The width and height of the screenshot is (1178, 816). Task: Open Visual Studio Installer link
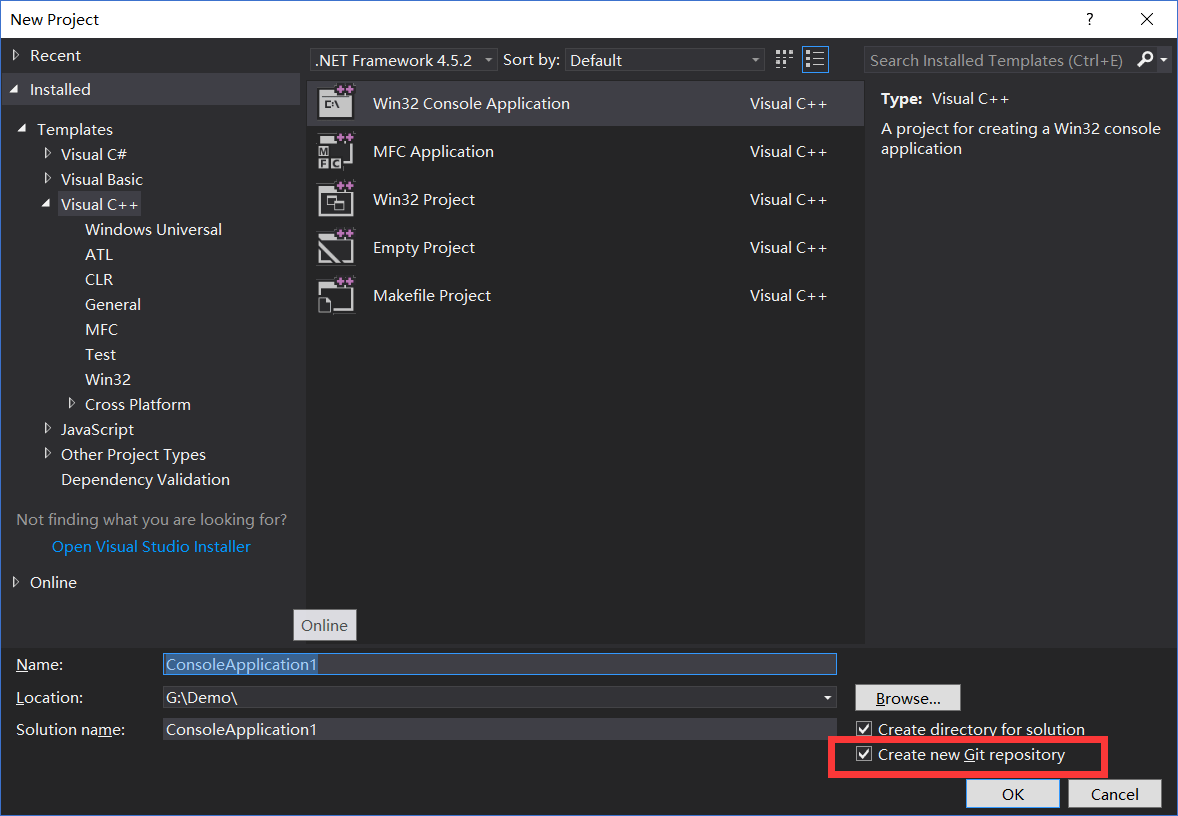click(151, 546)
